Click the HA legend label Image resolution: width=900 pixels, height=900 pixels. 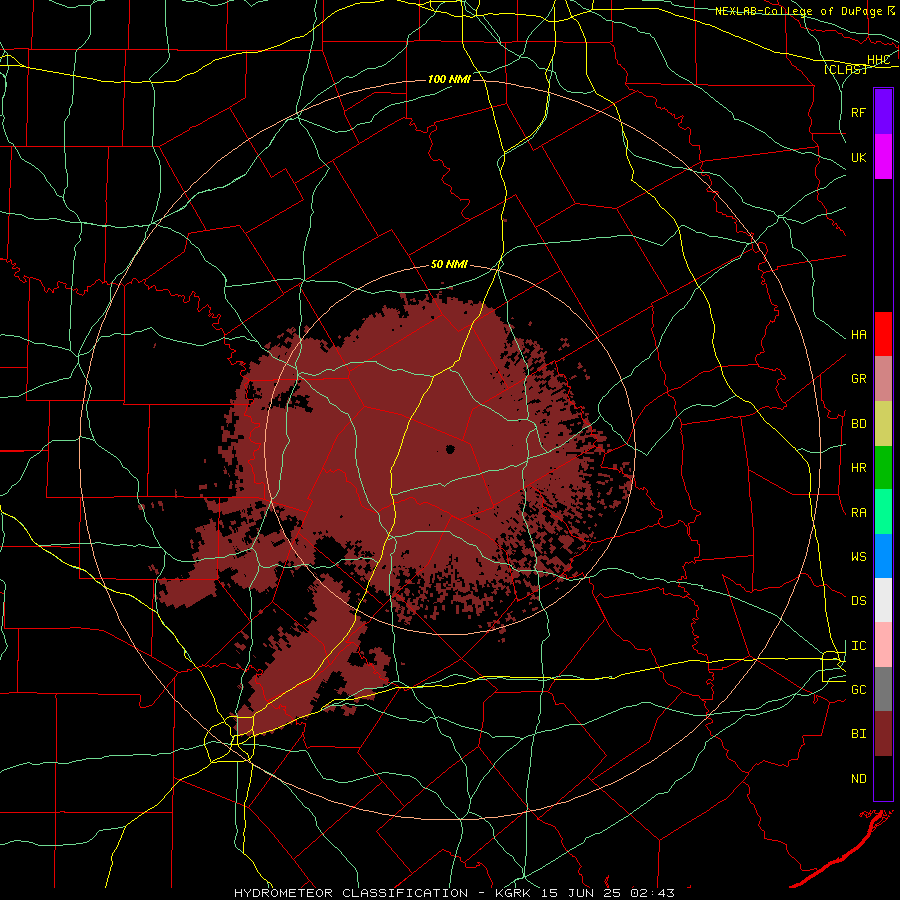[x=859, y=335]
